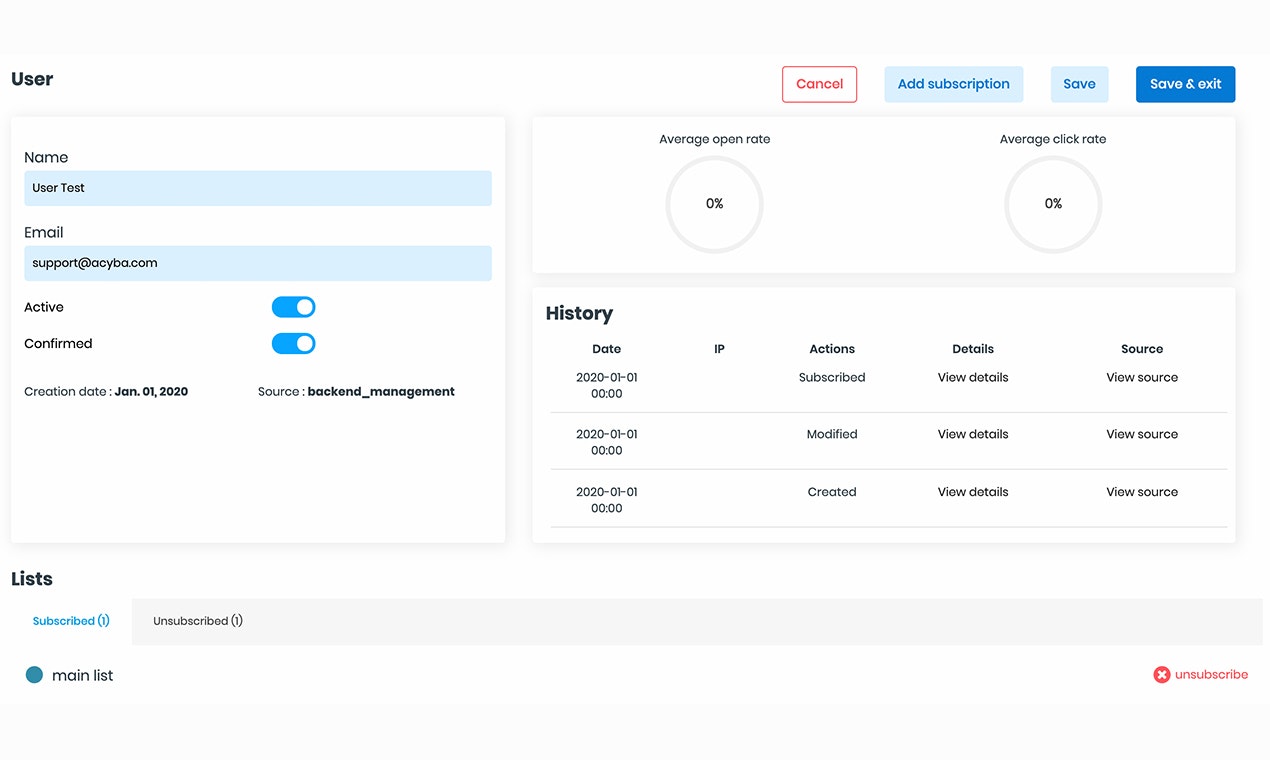Select the Email input field
Image resolution: width=1270 pixels, height=760 pixels.
[x=257, y=263]
